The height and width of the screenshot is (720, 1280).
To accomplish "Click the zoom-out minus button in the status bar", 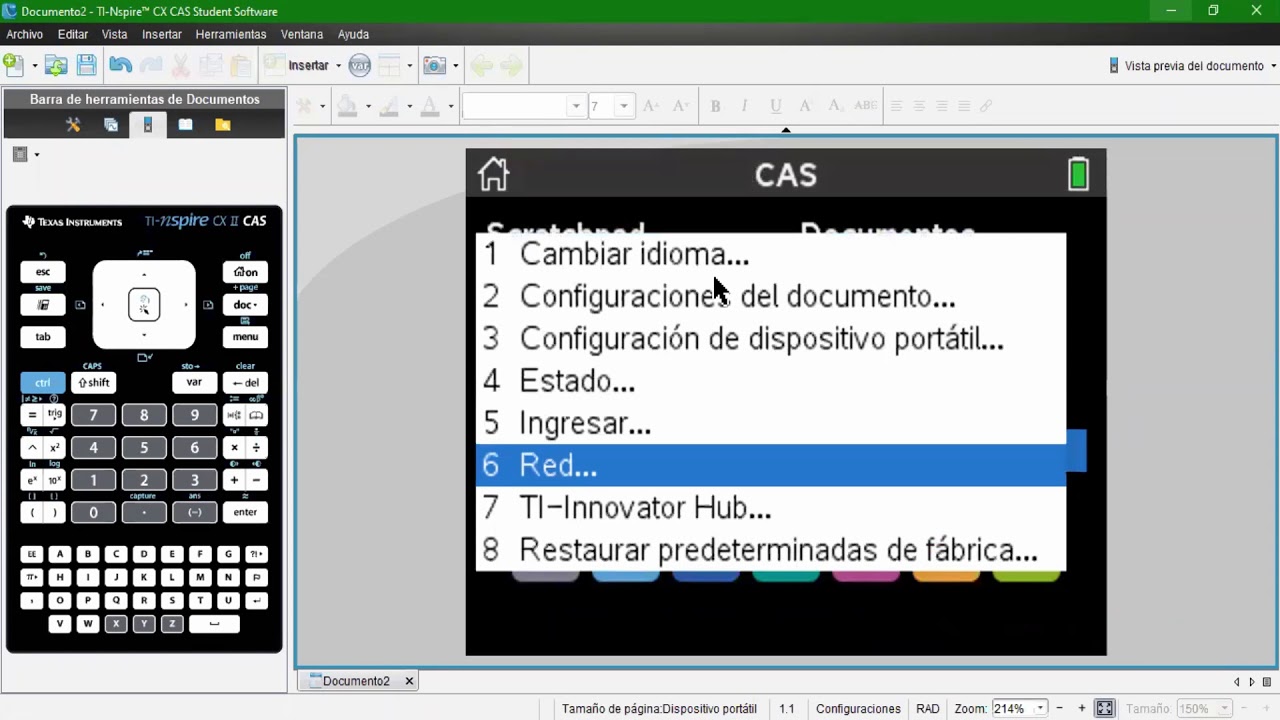I will point(1059,709).
